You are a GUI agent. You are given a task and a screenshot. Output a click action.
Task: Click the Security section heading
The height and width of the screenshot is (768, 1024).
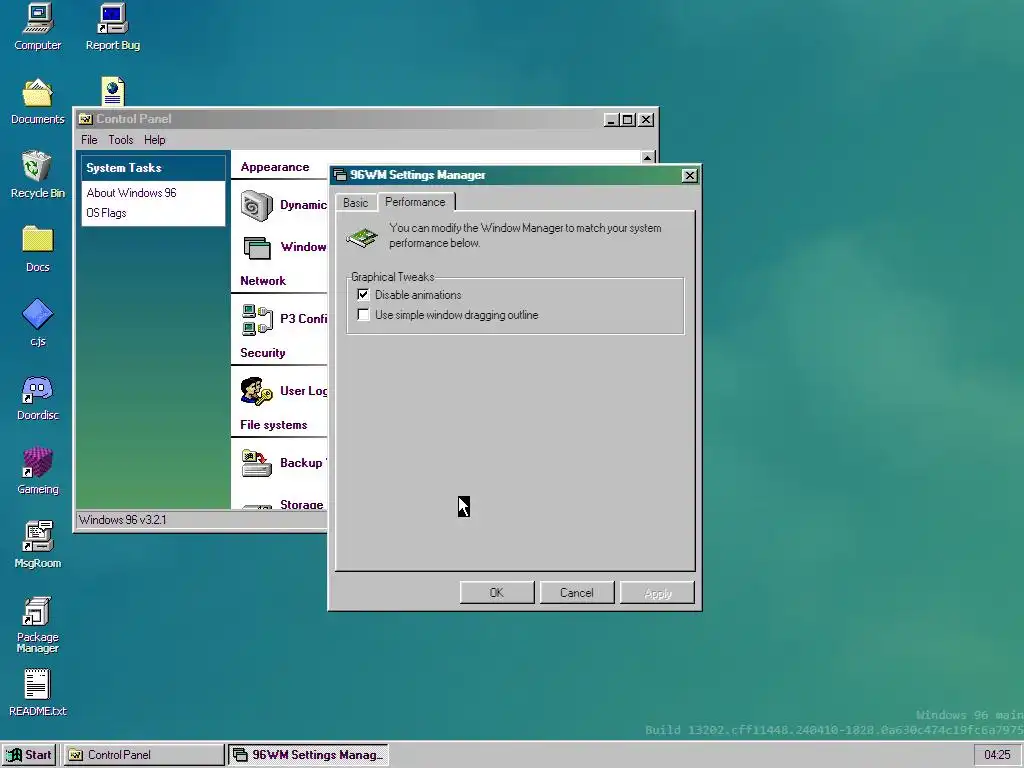coord(263,353)
